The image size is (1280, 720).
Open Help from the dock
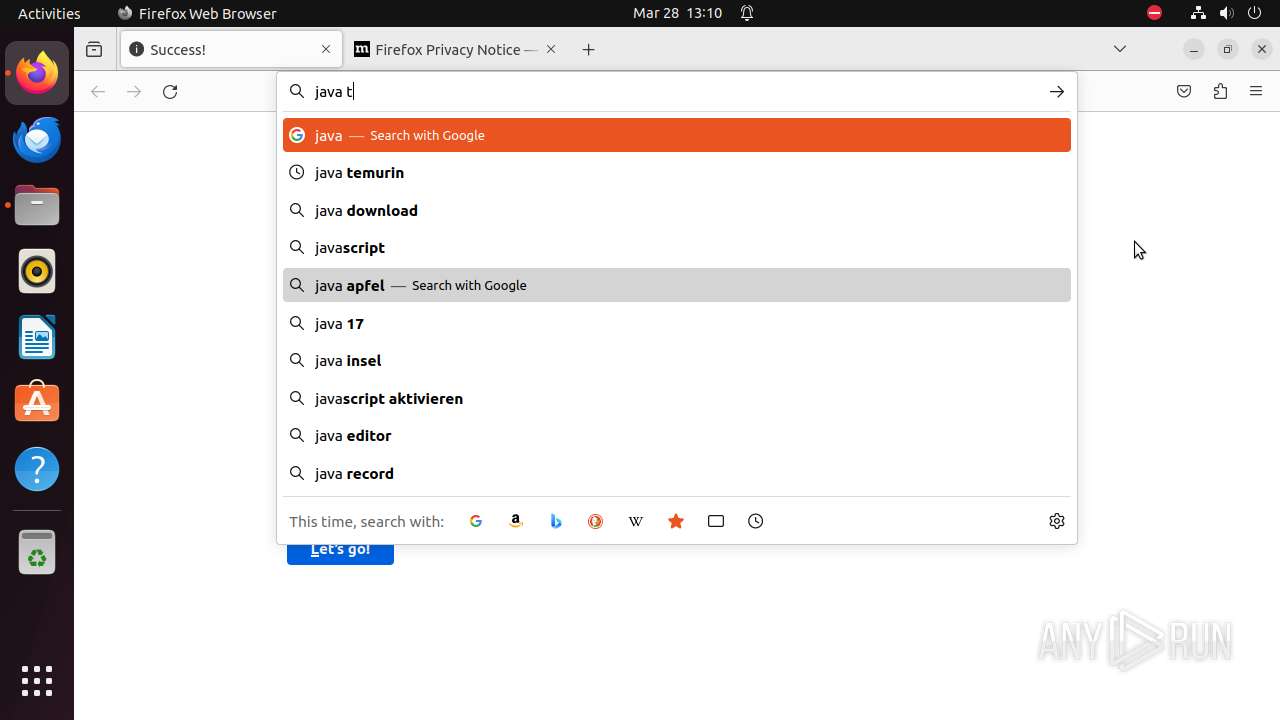tap(37, 469)
